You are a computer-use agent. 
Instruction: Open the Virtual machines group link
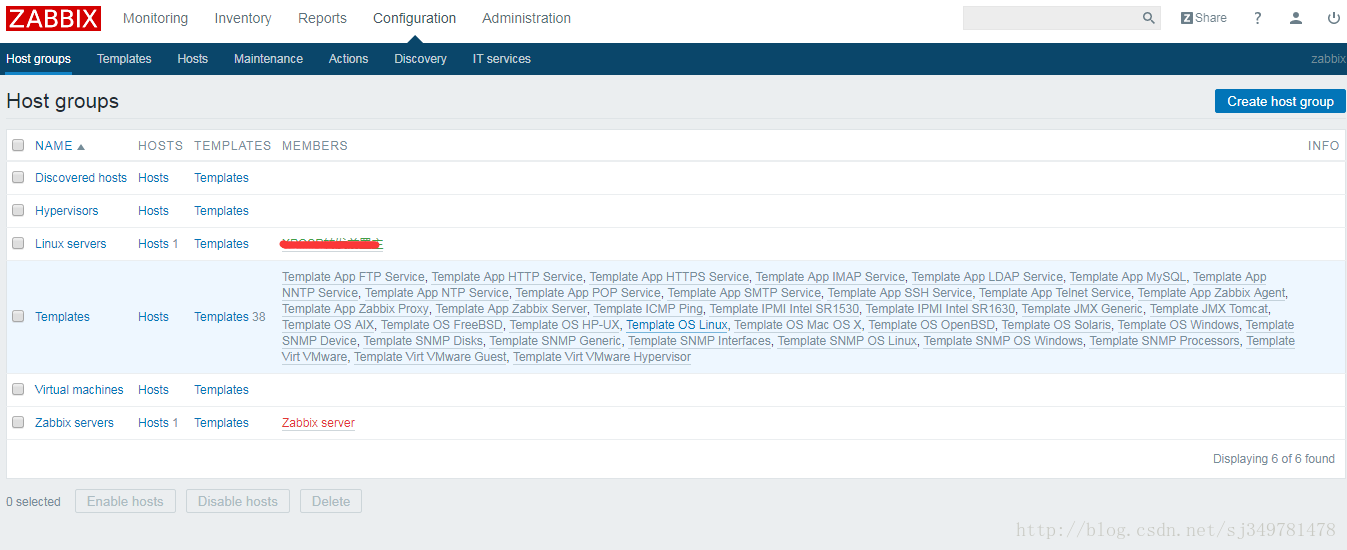[79, 390]
